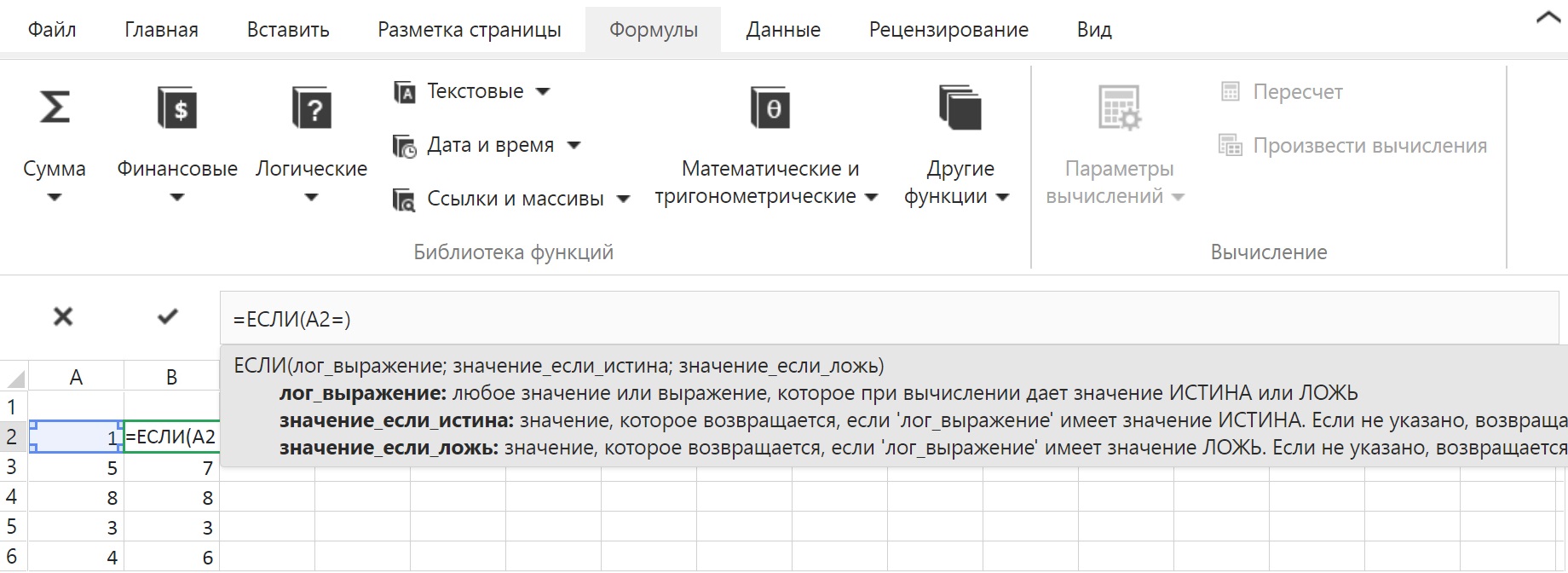Select row 3 header
Screen dimensions: 1568x573
coord(13,467)
